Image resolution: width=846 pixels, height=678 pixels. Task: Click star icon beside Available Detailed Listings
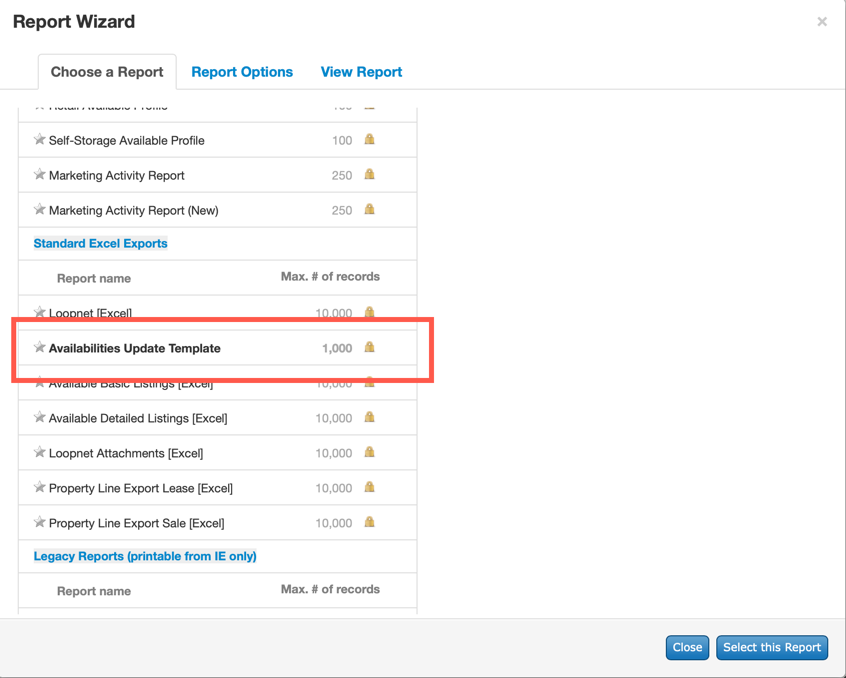[x=40, y=418]
